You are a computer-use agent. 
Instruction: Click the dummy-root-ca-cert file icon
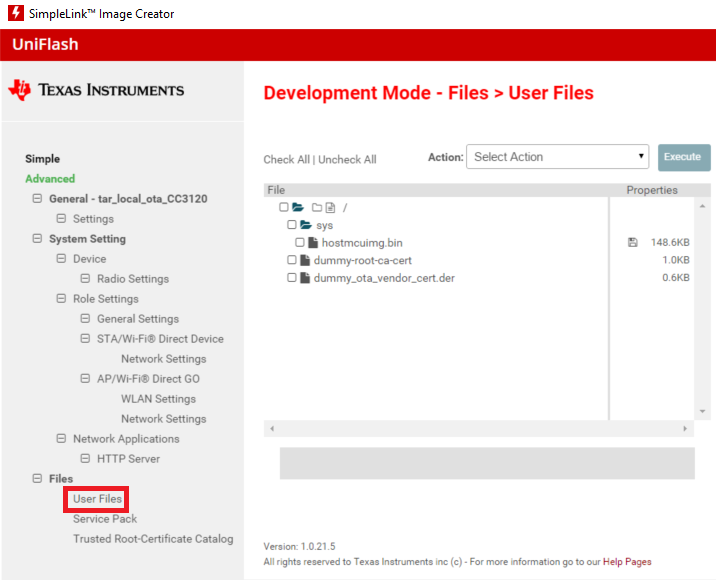305,260
